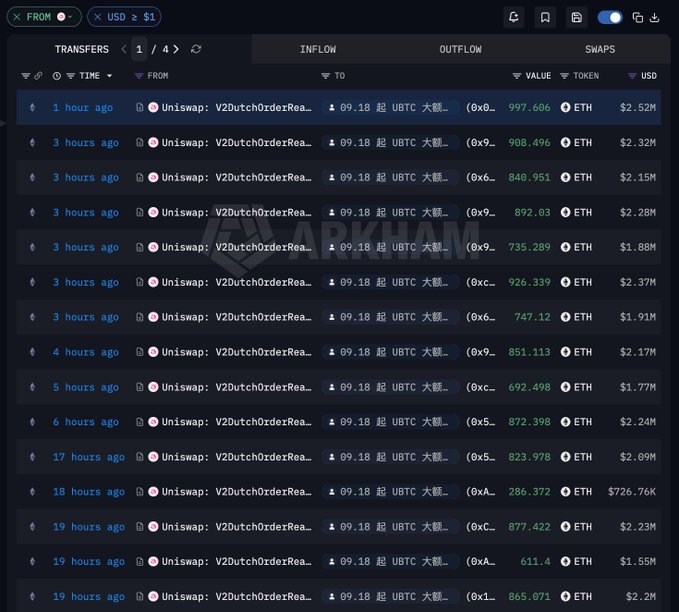Open the '17 hours ago' transaction
679x612 pixels.
(x=89, y=457)
